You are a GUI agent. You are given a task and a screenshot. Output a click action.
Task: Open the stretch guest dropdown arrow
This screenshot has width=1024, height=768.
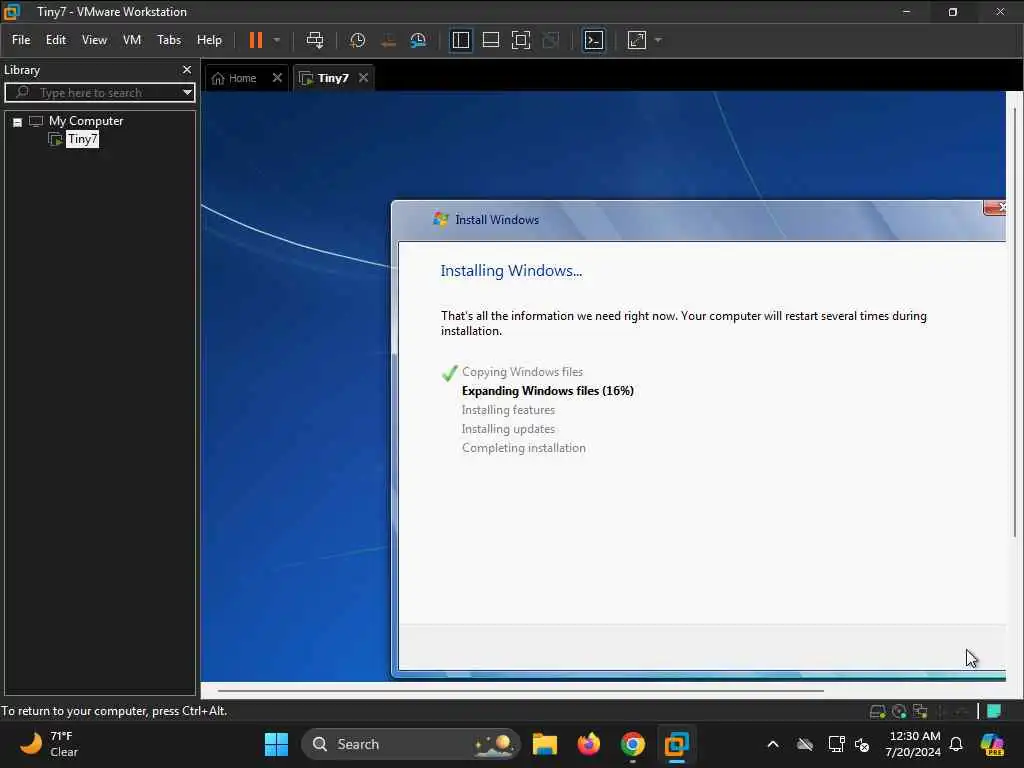[658, 40]
